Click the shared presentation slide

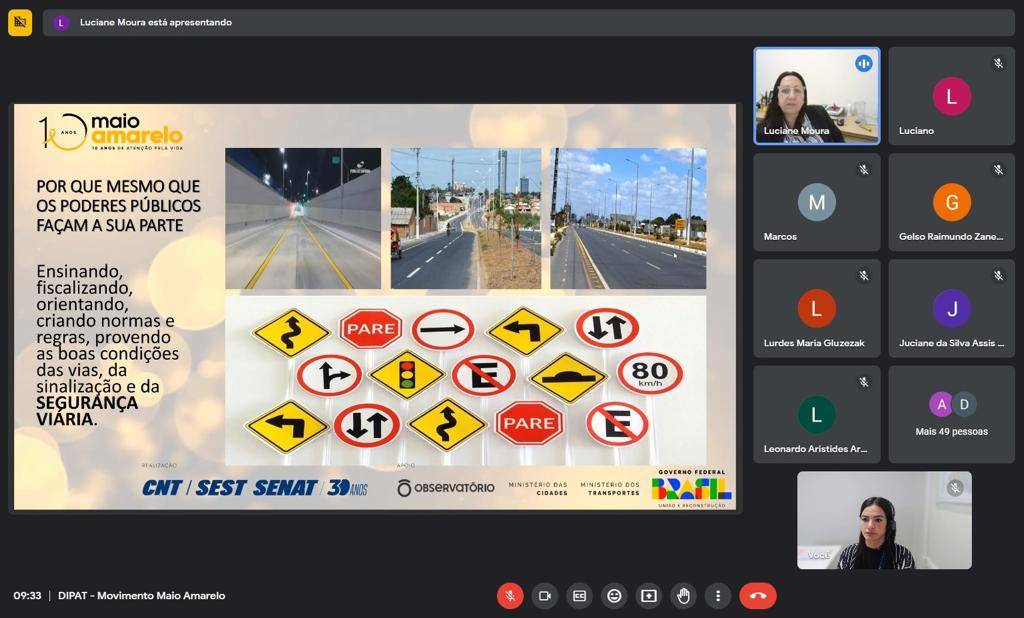(375, 306)
